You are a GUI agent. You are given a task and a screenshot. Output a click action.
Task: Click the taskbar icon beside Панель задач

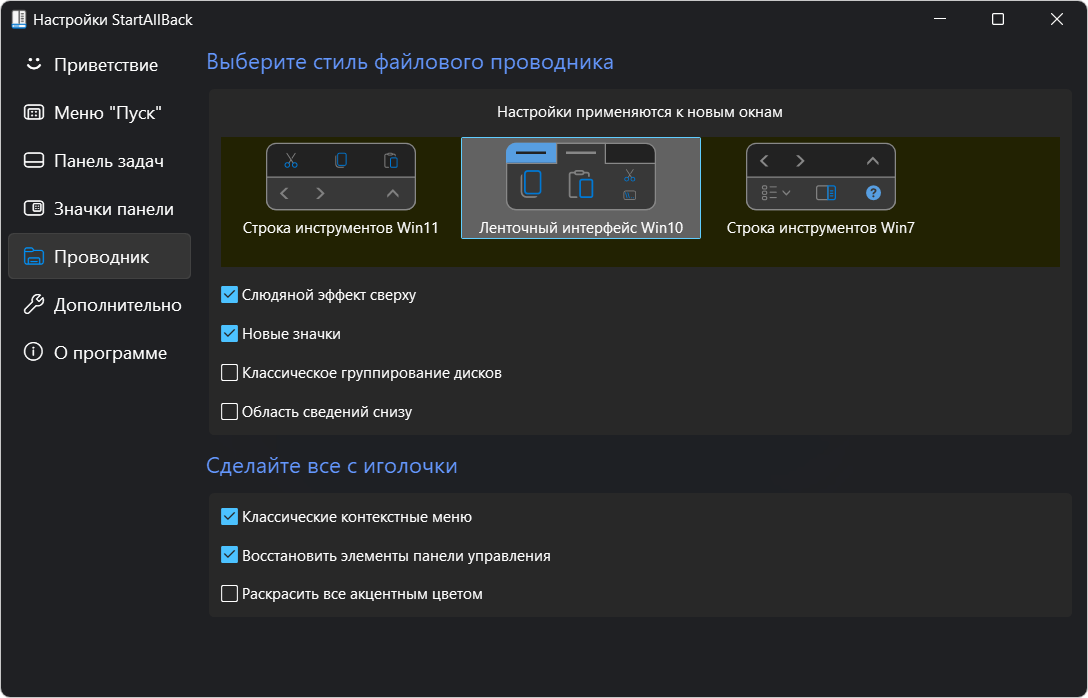pos(33,160)
